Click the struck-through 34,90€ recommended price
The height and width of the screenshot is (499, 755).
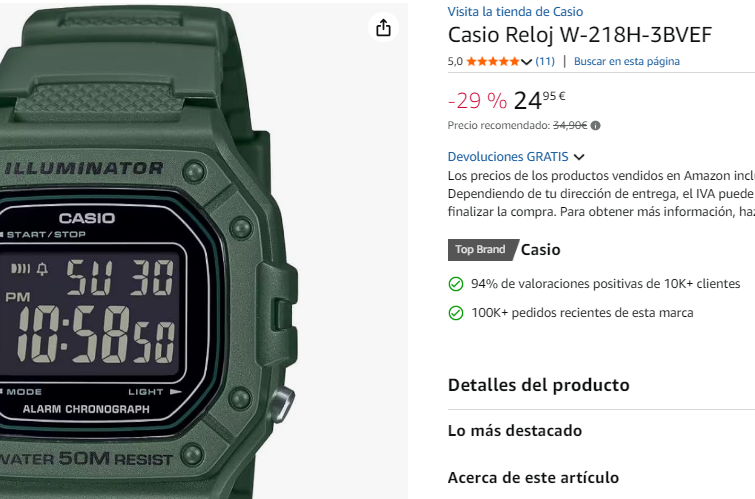tap(570, 126)
